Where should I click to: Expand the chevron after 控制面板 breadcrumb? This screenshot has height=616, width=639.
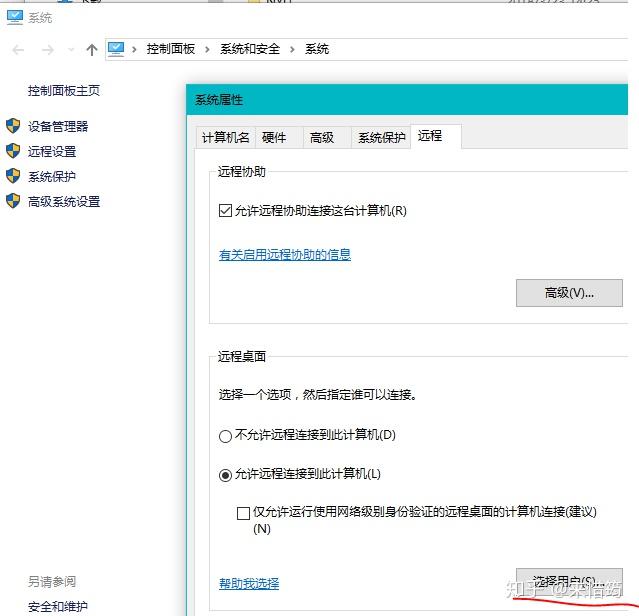tap(209, 49)
